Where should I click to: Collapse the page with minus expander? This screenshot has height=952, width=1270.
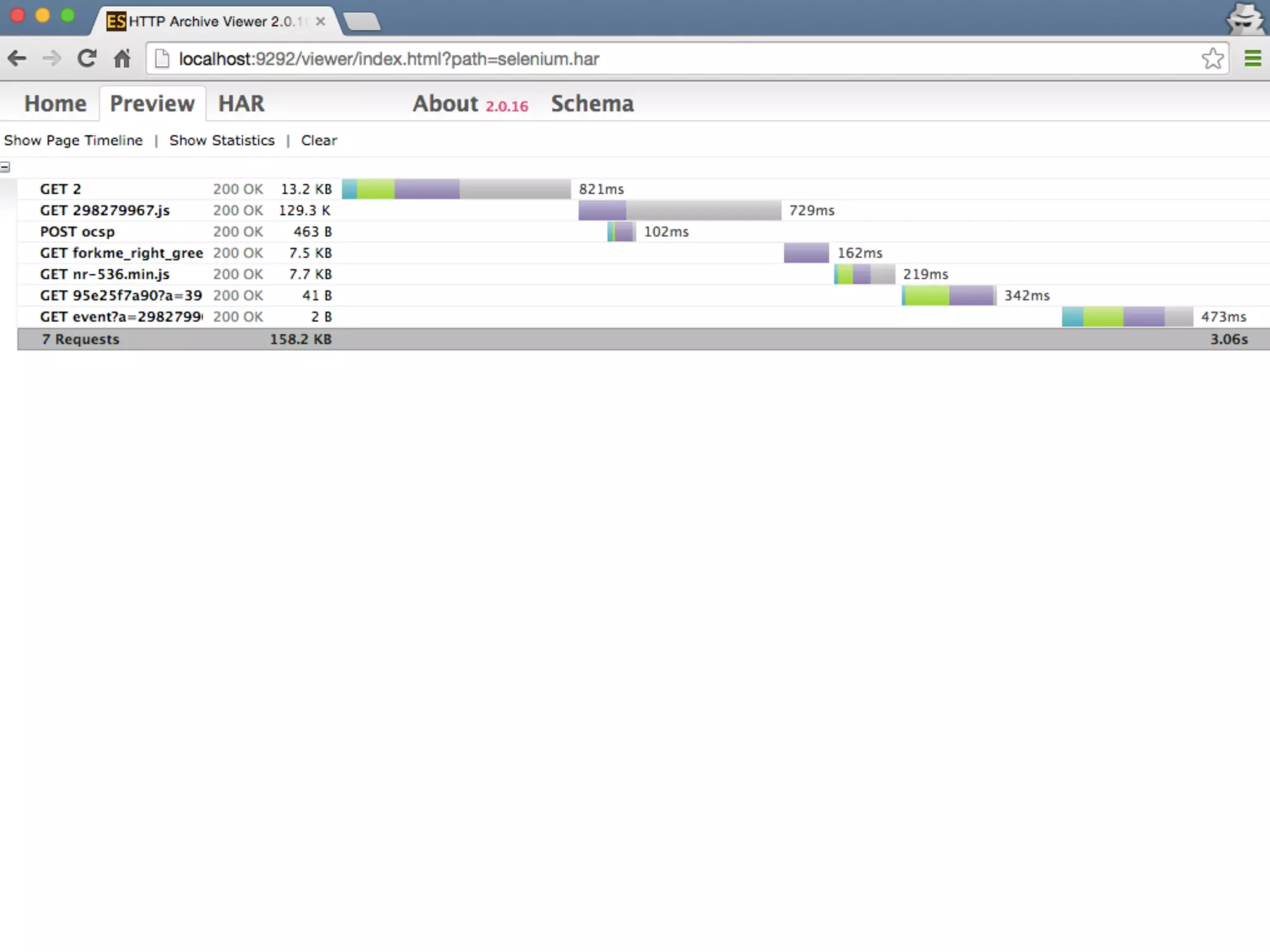(5, 167)
